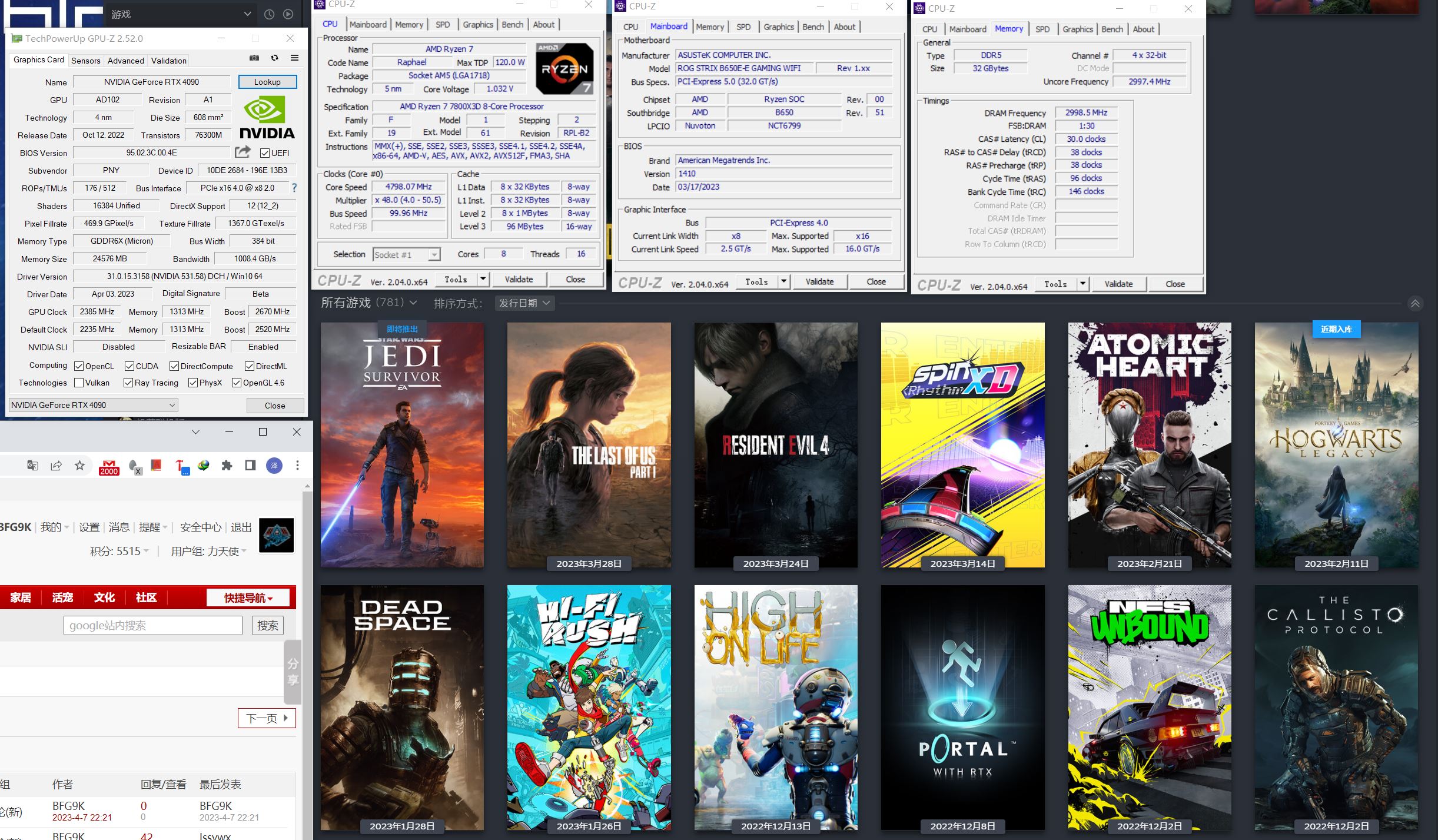Click the red hammer extension icon
Viewport: 1438px width, 840px height.
pos(182,467)
